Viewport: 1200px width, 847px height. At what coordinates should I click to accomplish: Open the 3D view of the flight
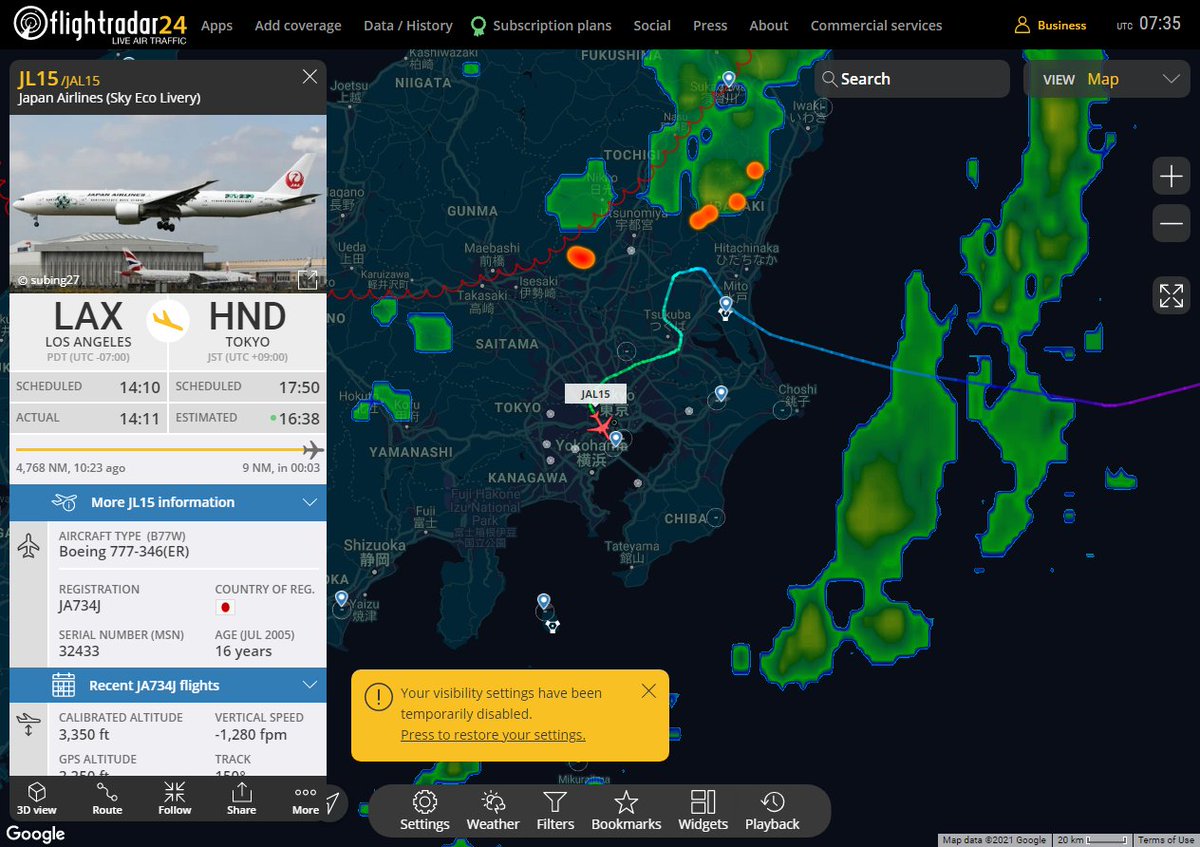click(36, 799)
